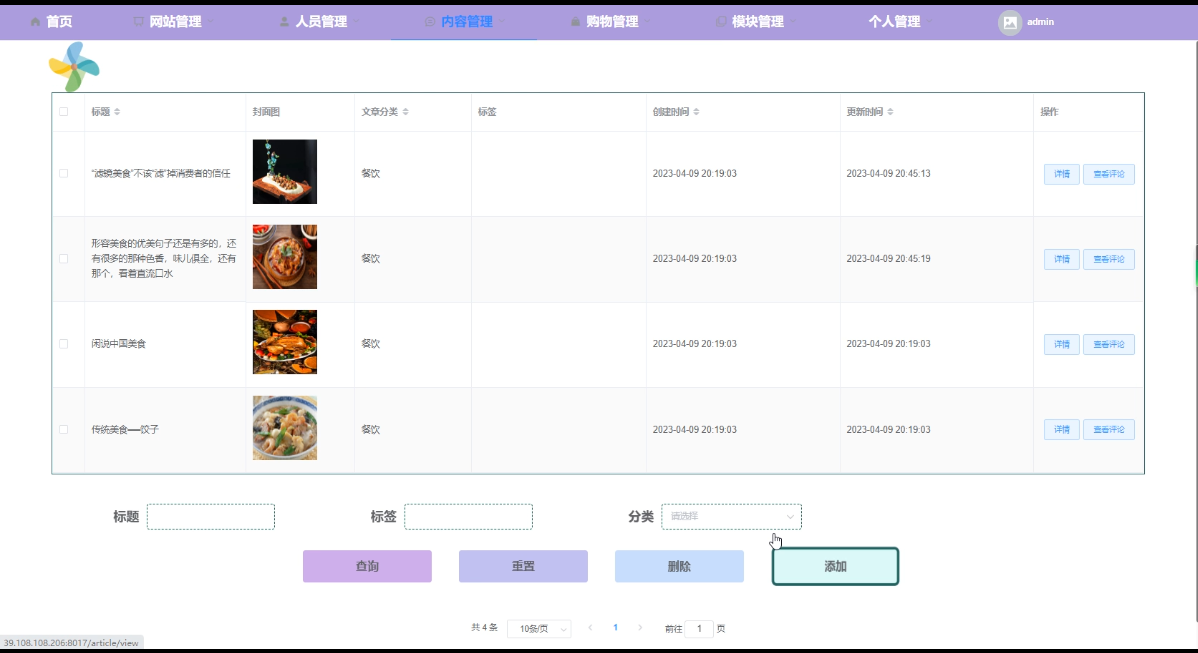Open cover image of 闲说中国美食
The width and height of the screenshot is (1198, 653).
[285, 342]
